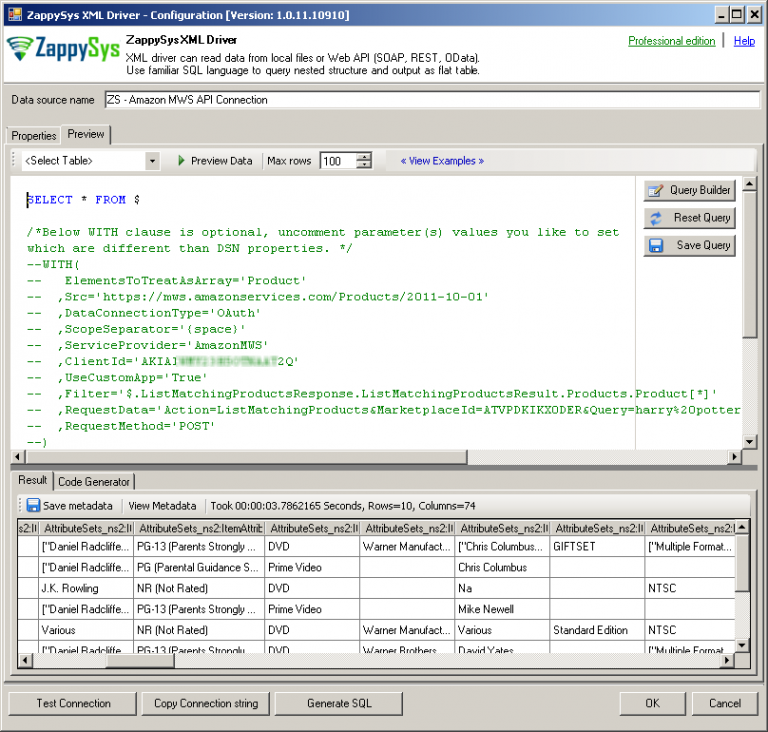Open the Professional edition link
The width and height of the screenshot is (768, 732).
point(672,41)
